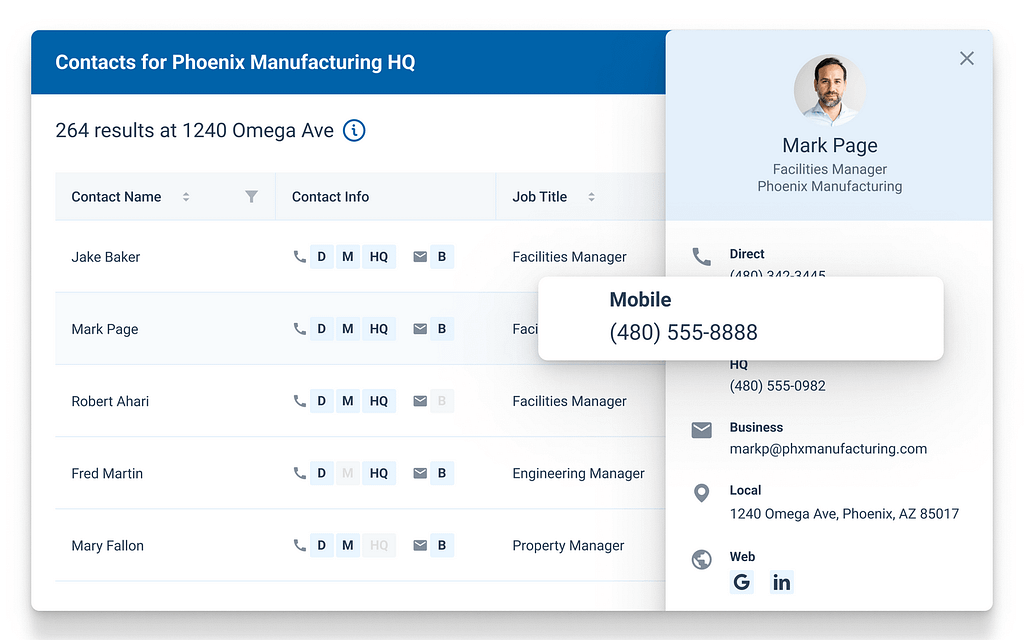
Task: Click Fred Martin's email envelope icon
Action: [x=420, y=473]
